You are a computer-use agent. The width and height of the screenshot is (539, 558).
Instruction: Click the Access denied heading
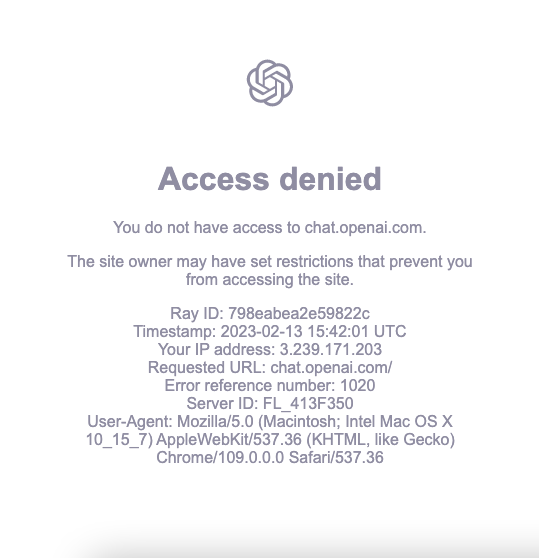click(x=270, y=179)
